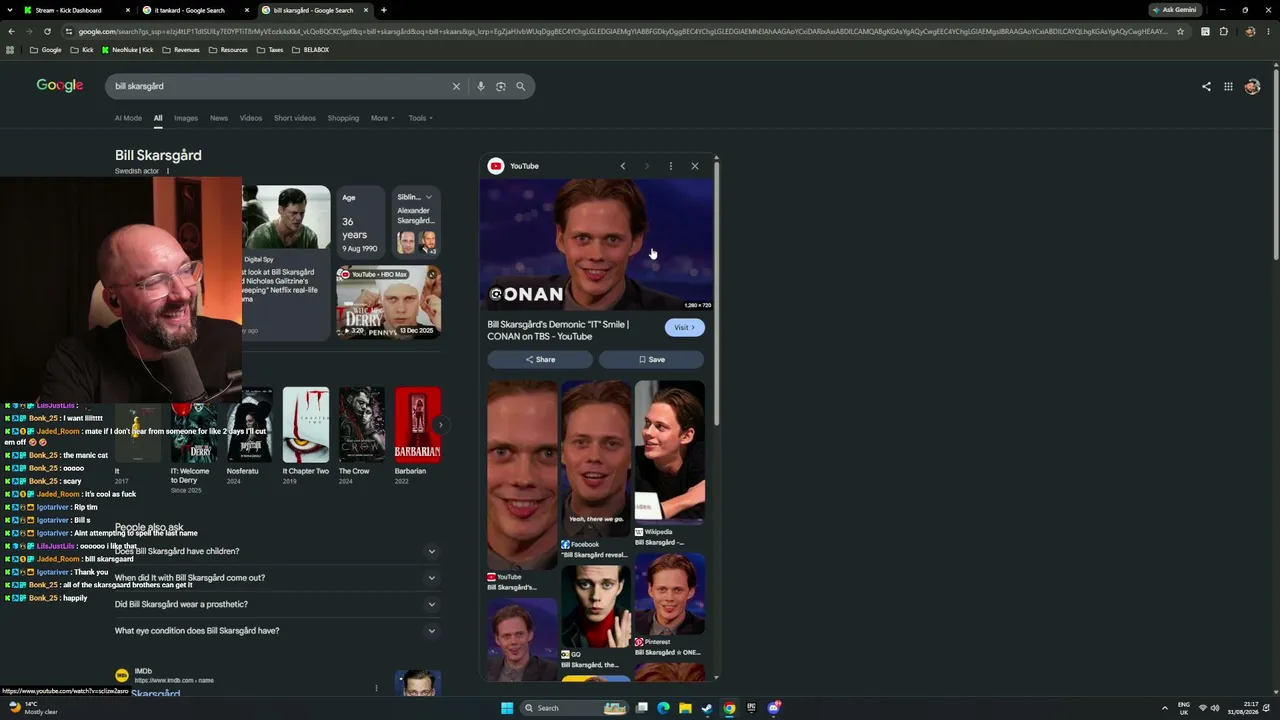
Task: Open Epic Games Launcher from the taskbar
Action: [751, 708]
